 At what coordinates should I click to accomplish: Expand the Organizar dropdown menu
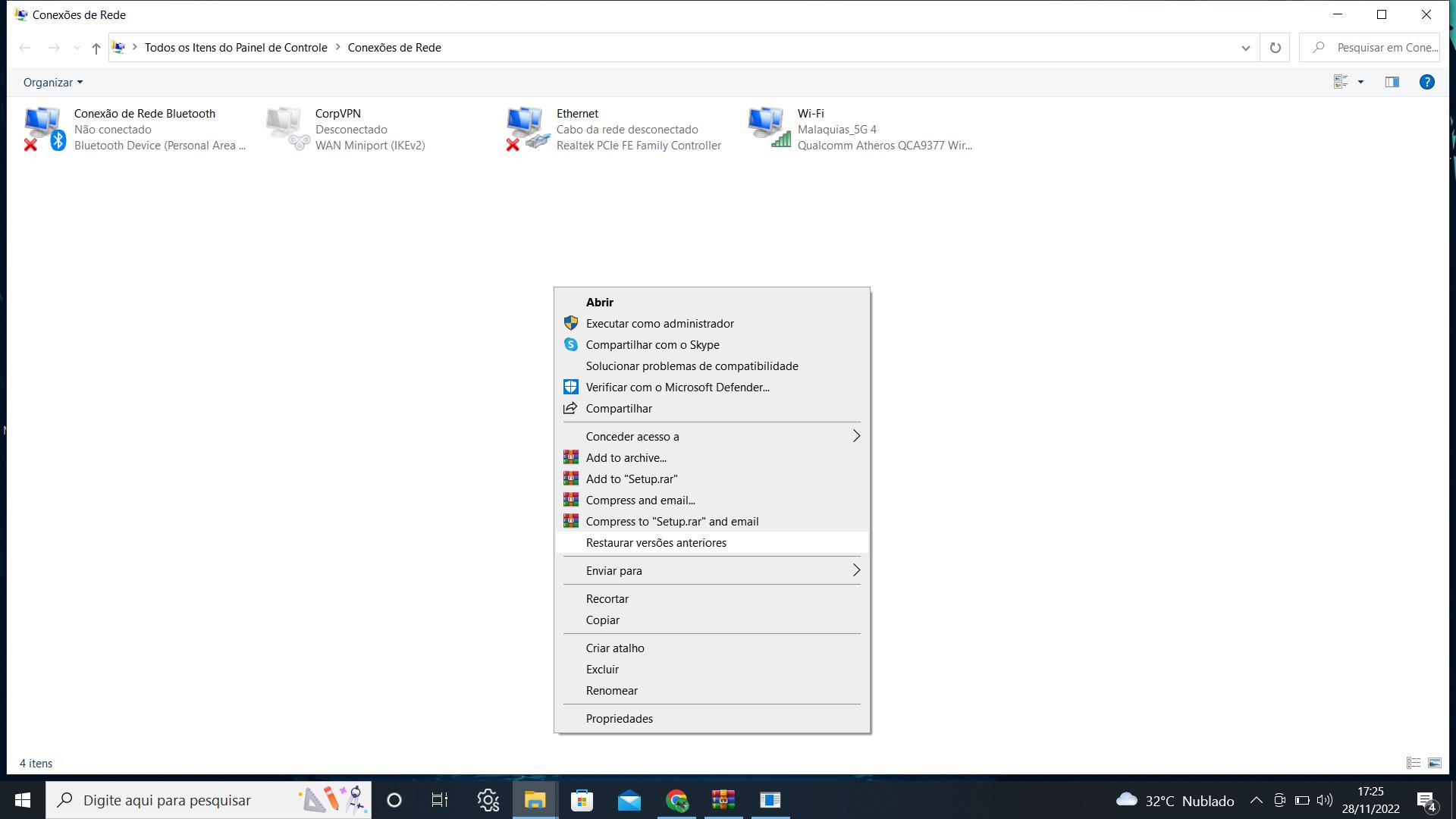pos(52,82)
